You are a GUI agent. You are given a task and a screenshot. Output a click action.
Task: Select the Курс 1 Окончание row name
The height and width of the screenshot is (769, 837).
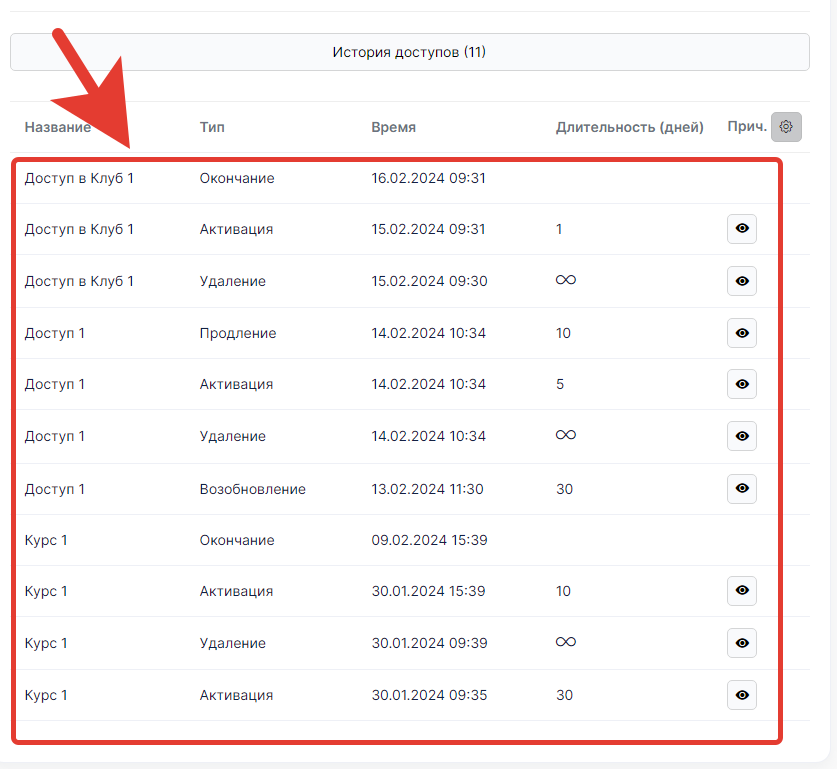[46, 540]
